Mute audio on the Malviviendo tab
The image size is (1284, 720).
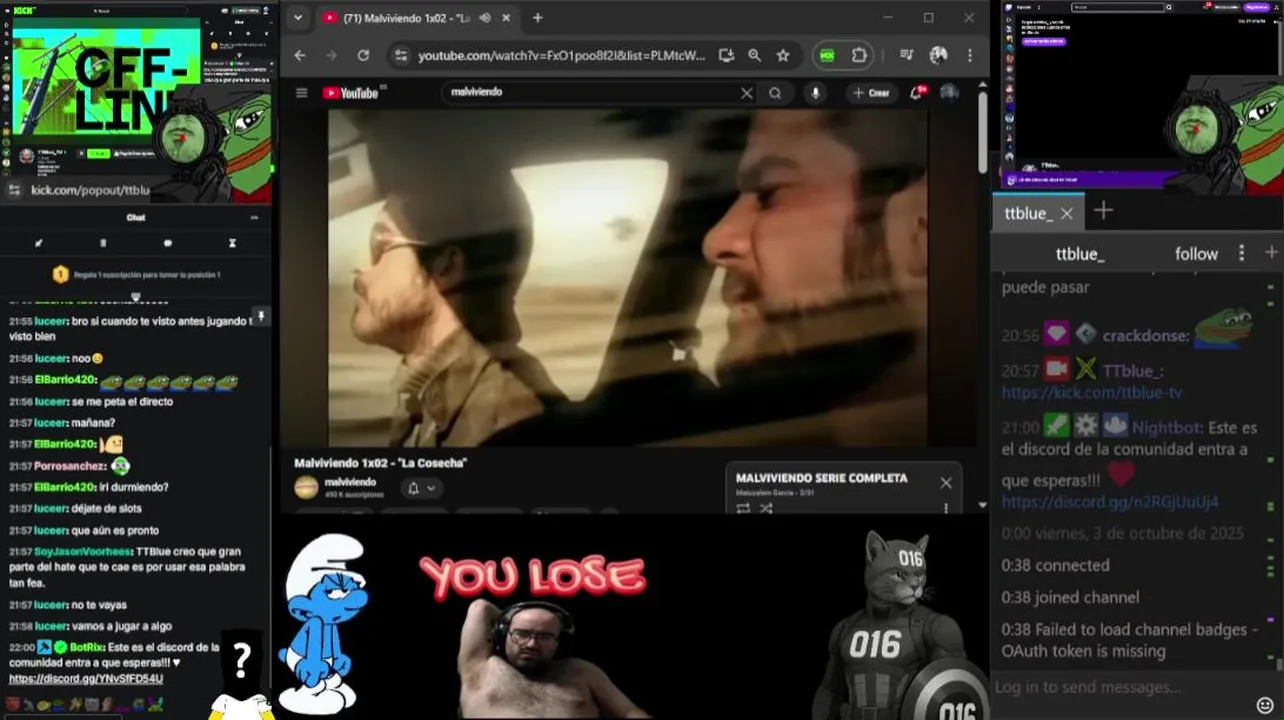click(485, 18)
